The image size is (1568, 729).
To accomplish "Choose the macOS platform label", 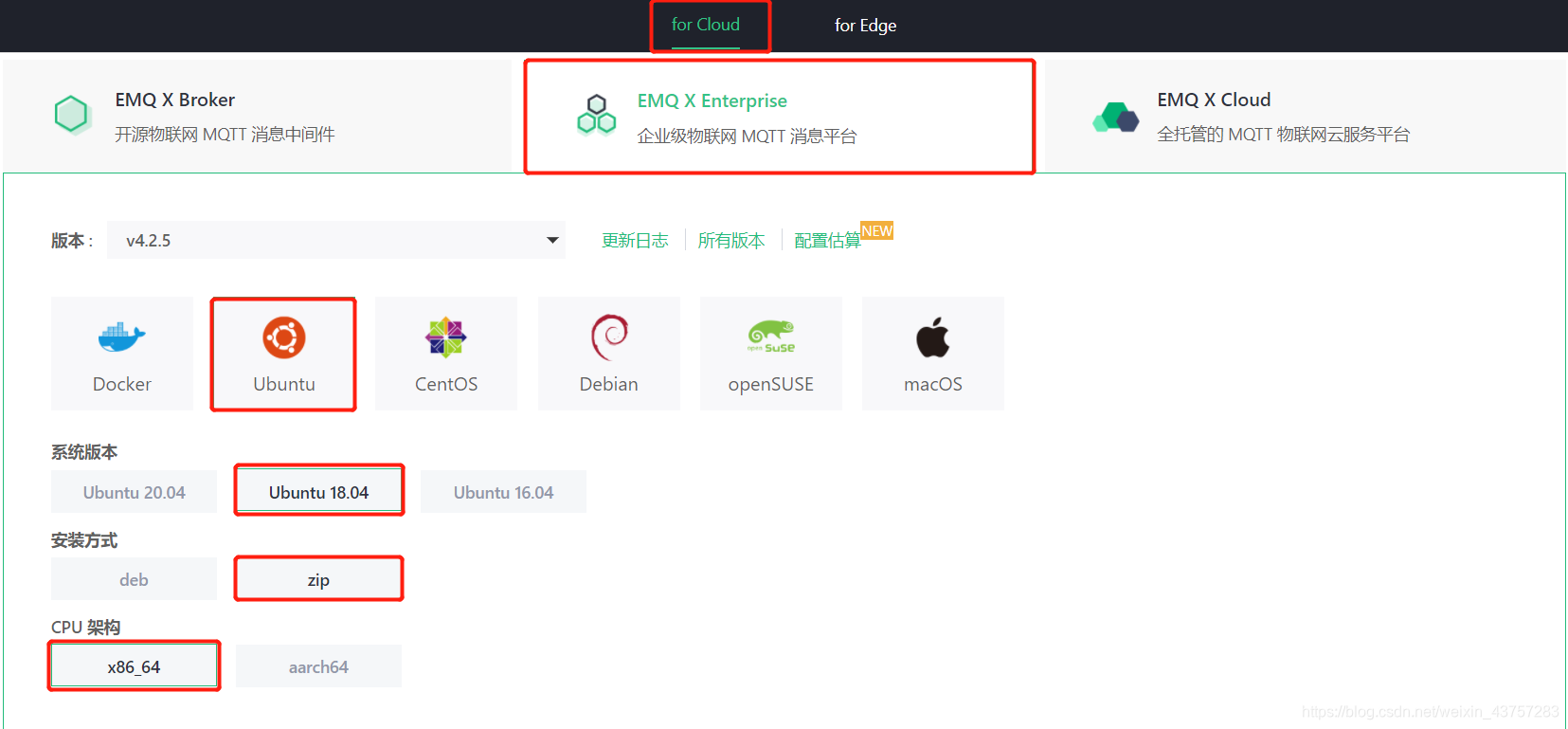I will click(933, 384).
